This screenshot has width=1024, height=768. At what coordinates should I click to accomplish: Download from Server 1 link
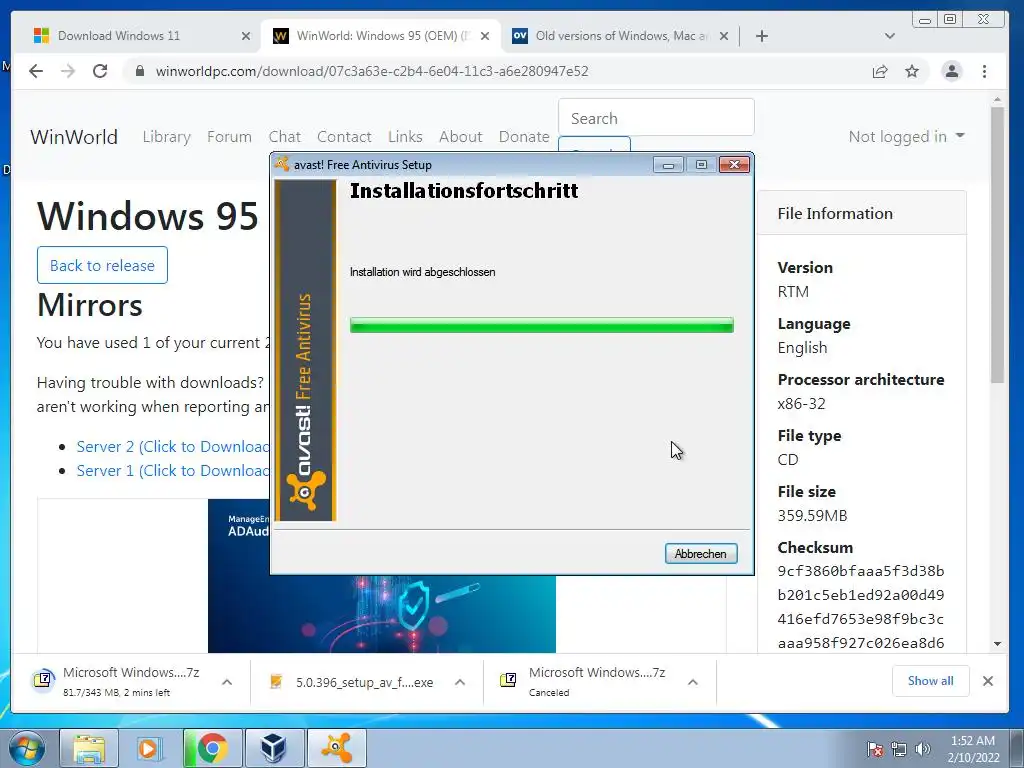click(172, 471)
